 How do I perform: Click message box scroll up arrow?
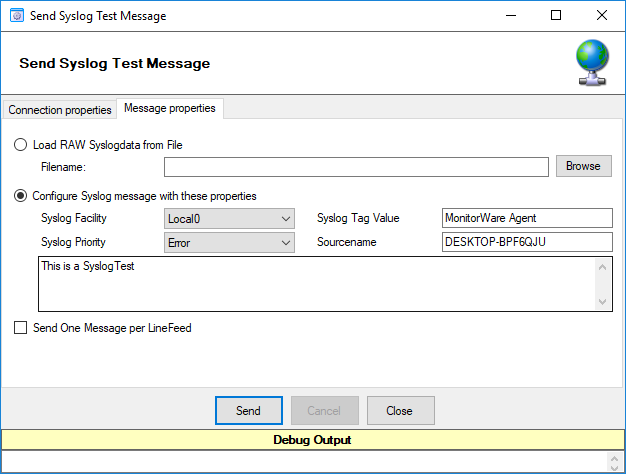(603, 267)
